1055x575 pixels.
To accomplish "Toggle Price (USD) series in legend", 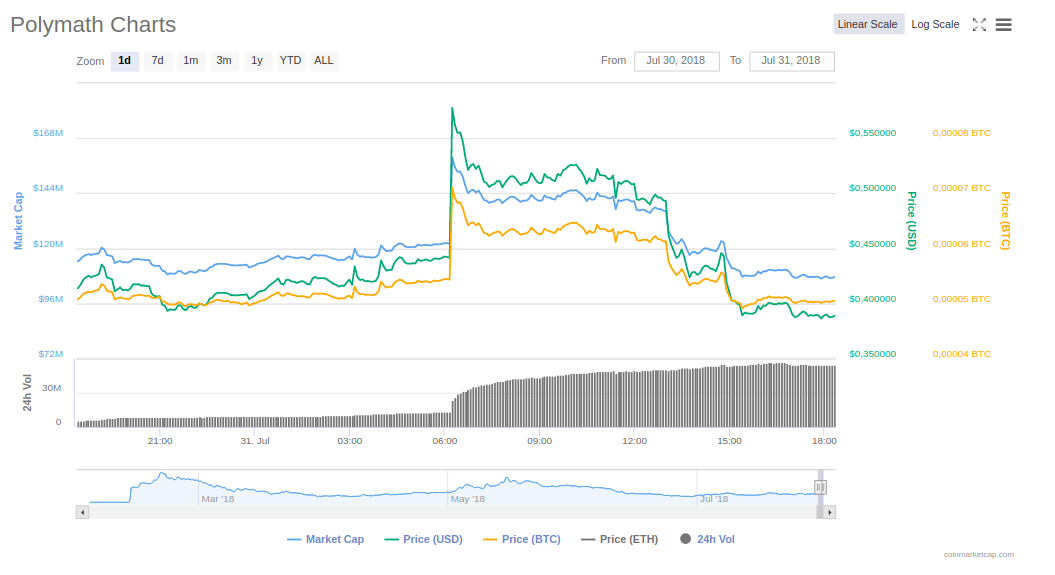I will tap(424, 539).
